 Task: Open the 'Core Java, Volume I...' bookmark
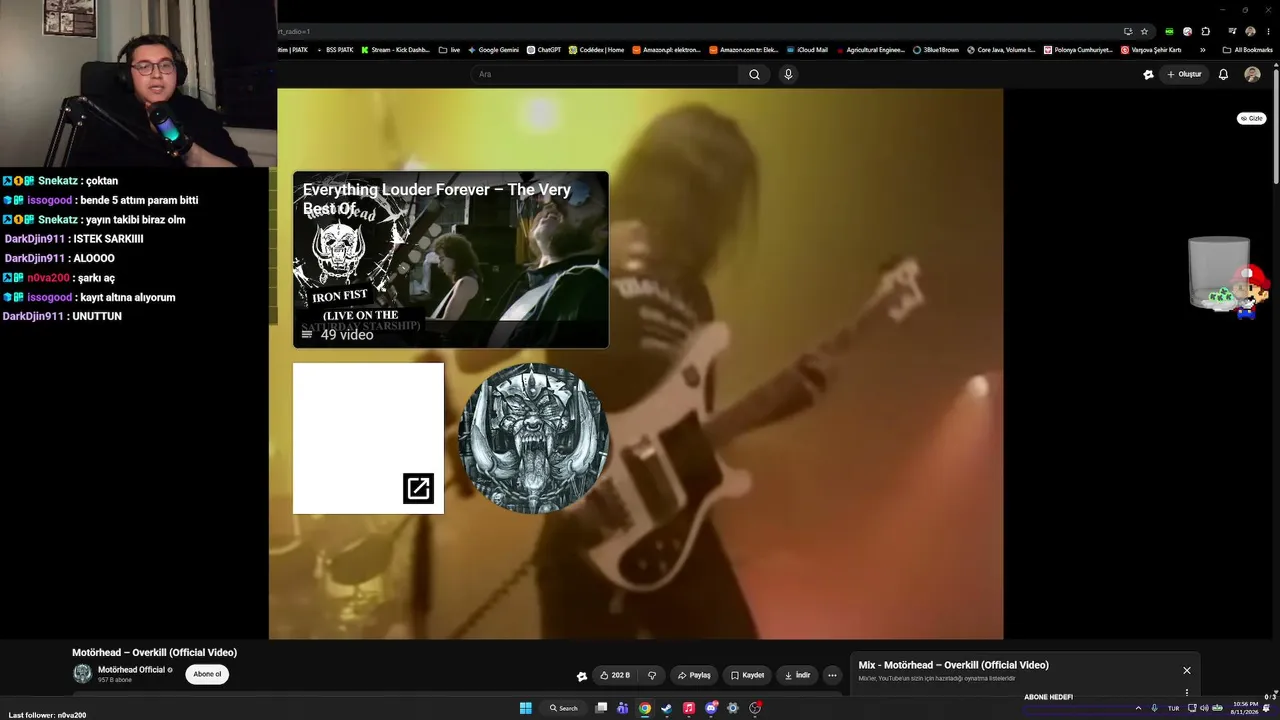pyautogui.click(x=1001, y=50)
